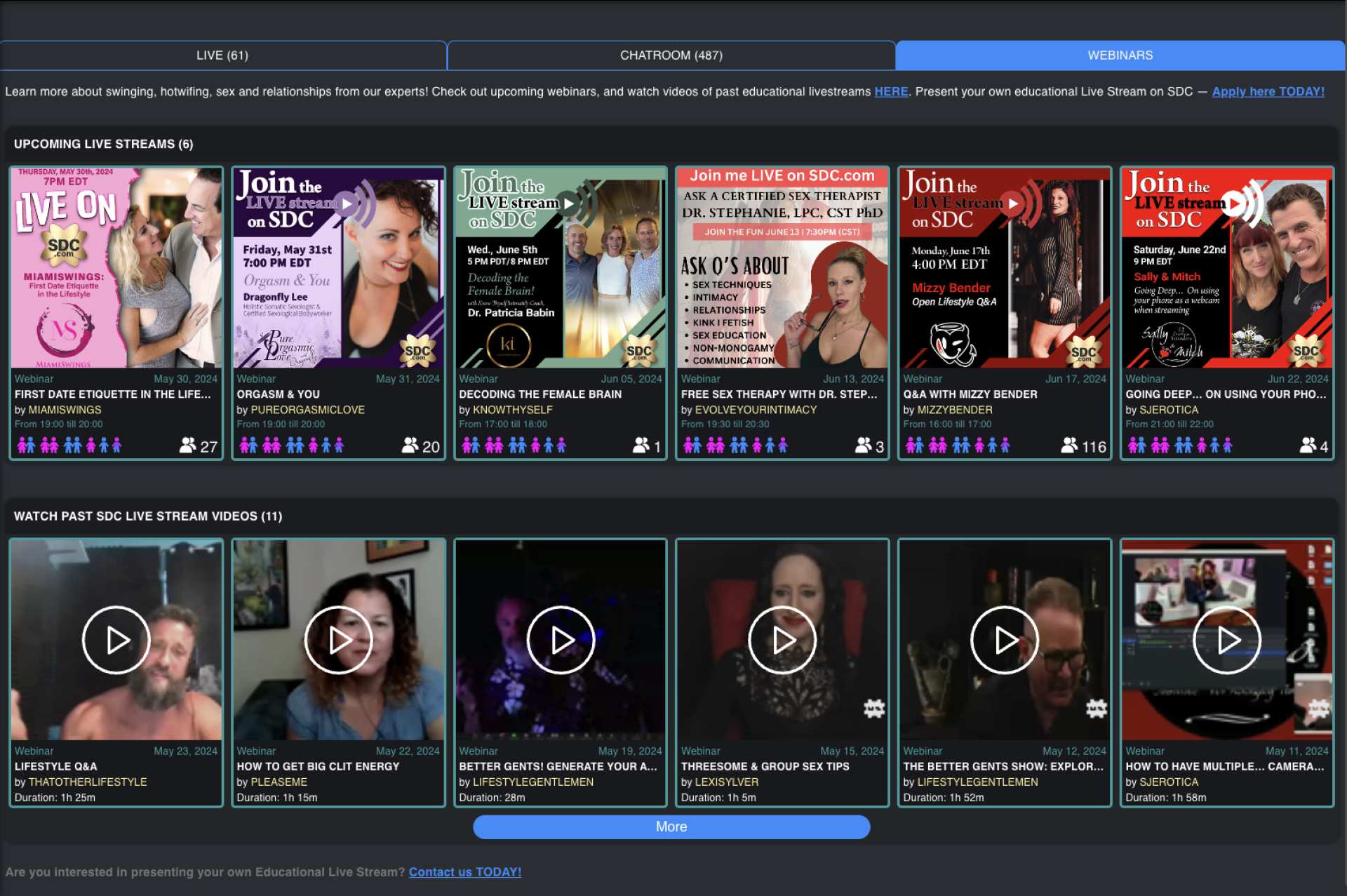Click badge icon on Better Gents Show video

click(x=1097, y=708)
